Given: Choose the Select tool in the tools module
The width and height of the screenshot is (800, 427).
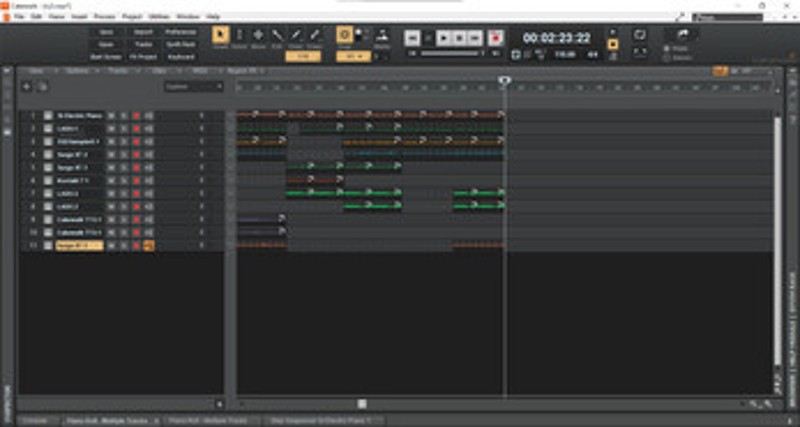Looking at the screenshot, I should (240, 35).
